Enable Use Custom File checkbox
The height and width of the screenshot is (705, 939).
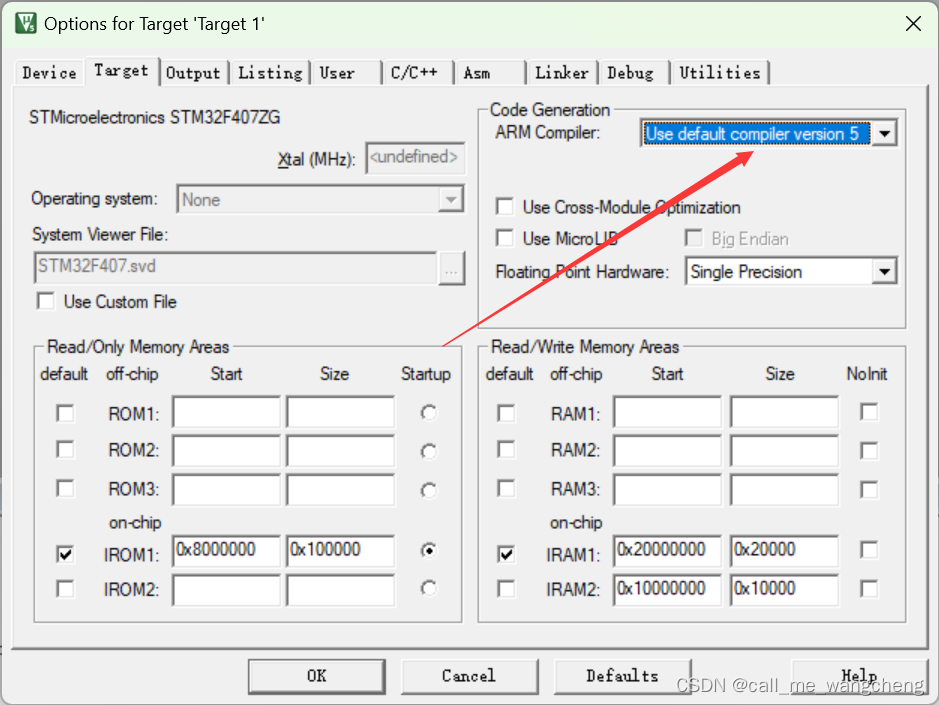46,301
